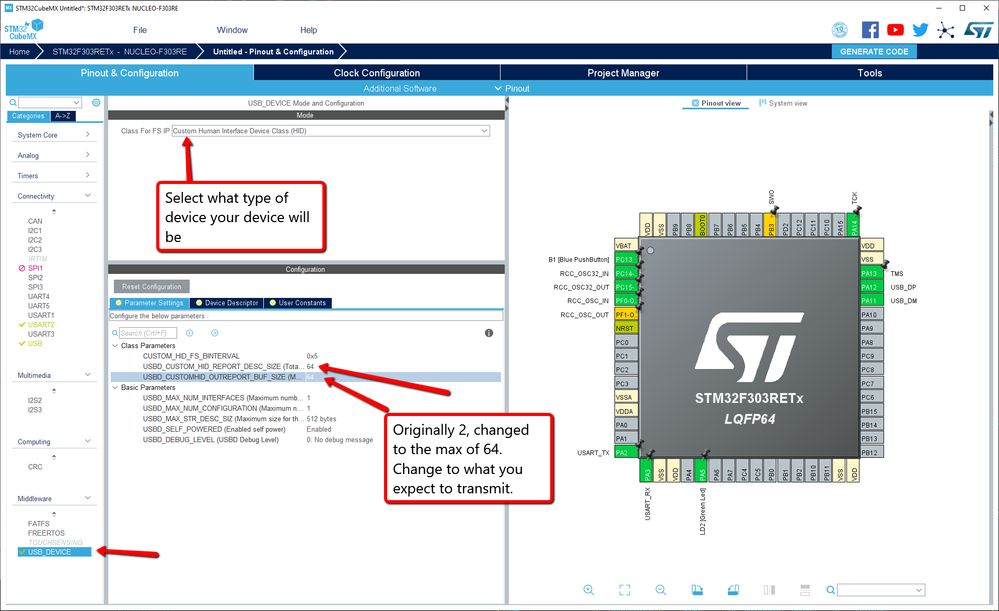Switch to System view

783,103
